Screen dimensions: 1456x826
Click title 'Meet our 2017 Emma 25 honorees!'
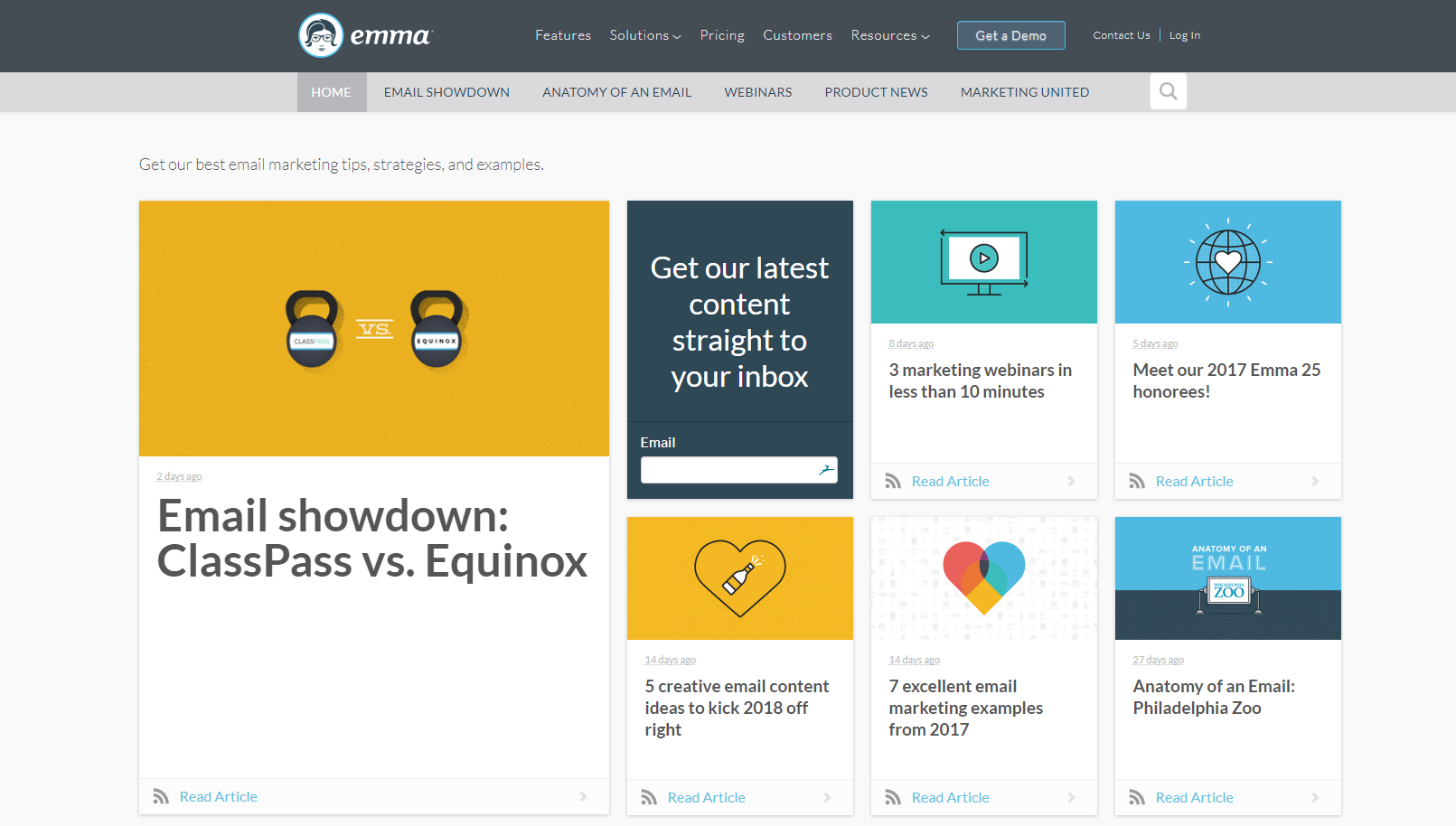[1226, 380]
